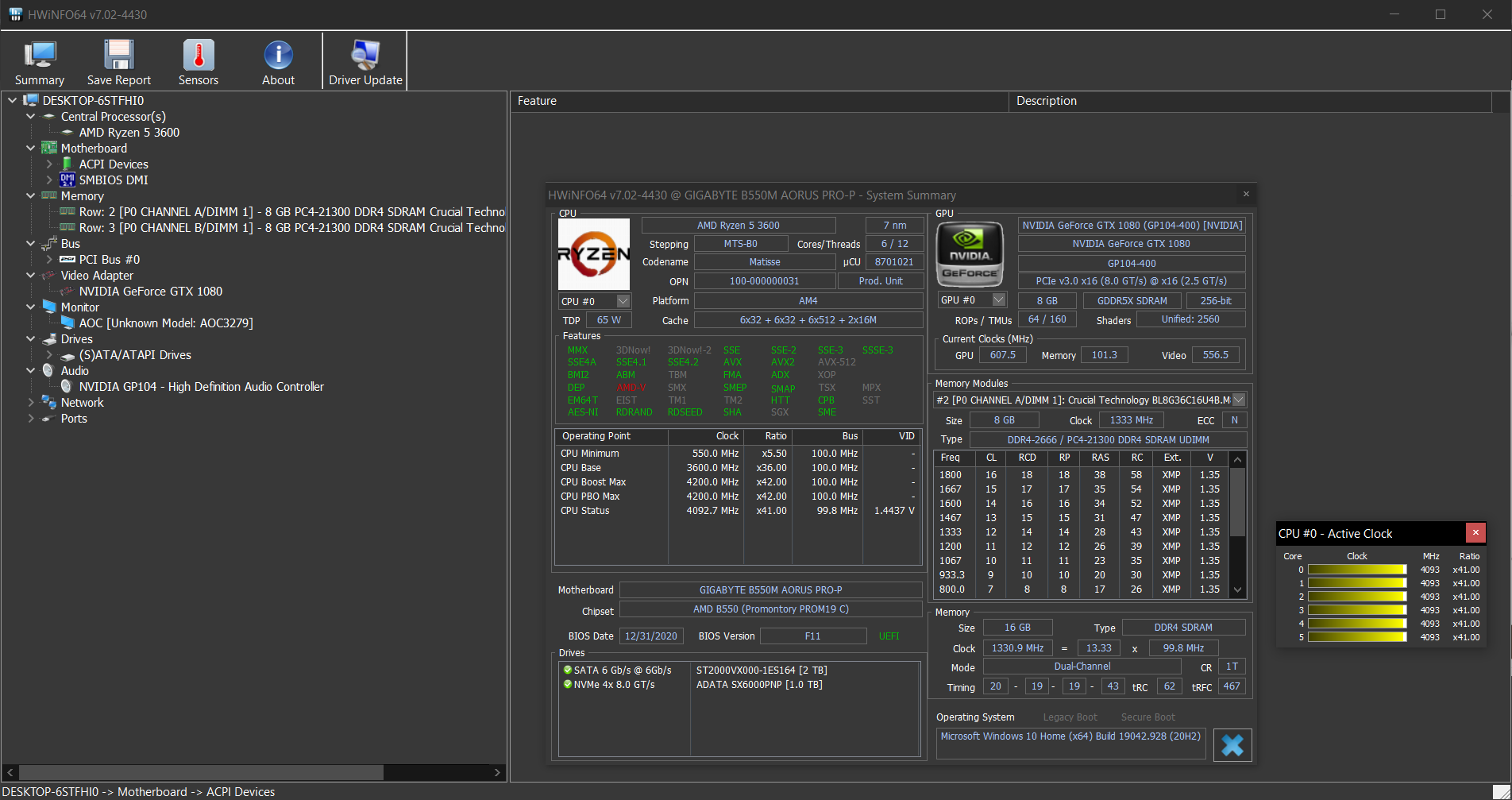
Task: Click the PCI Bus #0 icon
Action: pyautogui.click(x=67, y=260)
